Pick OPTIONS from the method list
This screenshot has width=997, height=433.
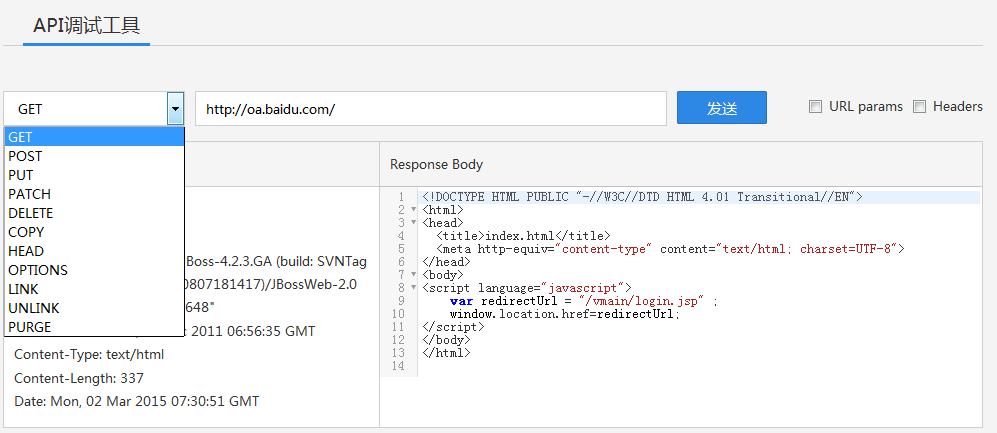coord(95,270)
